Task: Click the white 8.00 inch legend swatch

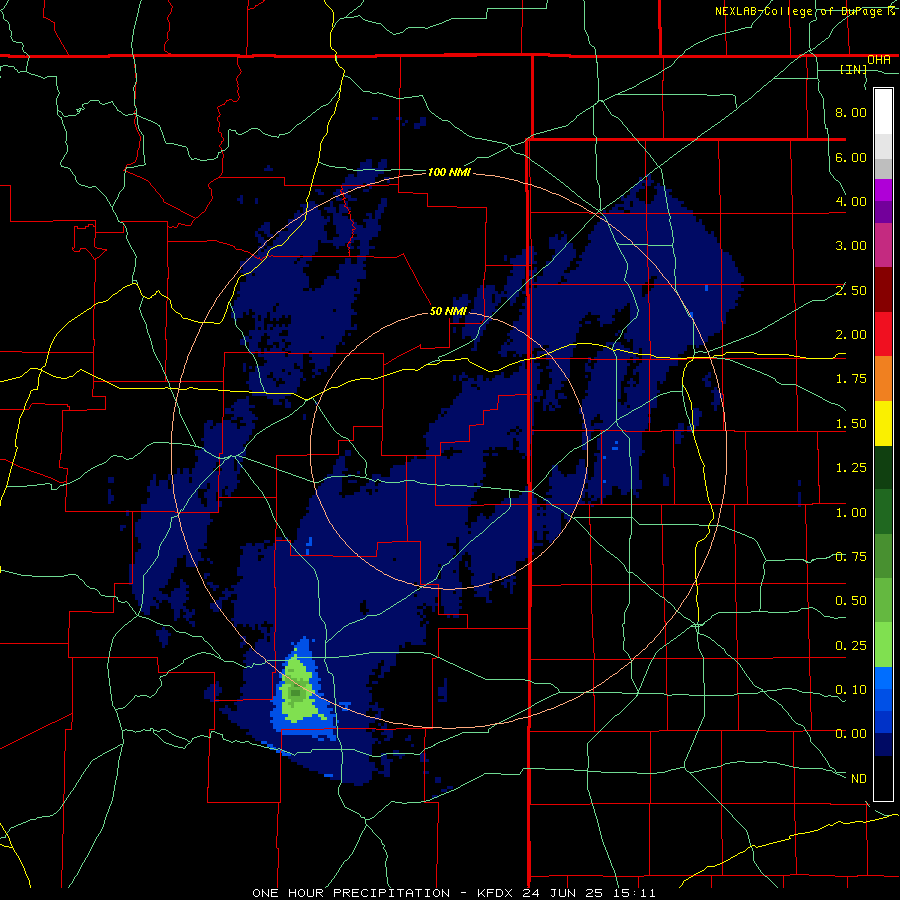Action: click(883, 112)
